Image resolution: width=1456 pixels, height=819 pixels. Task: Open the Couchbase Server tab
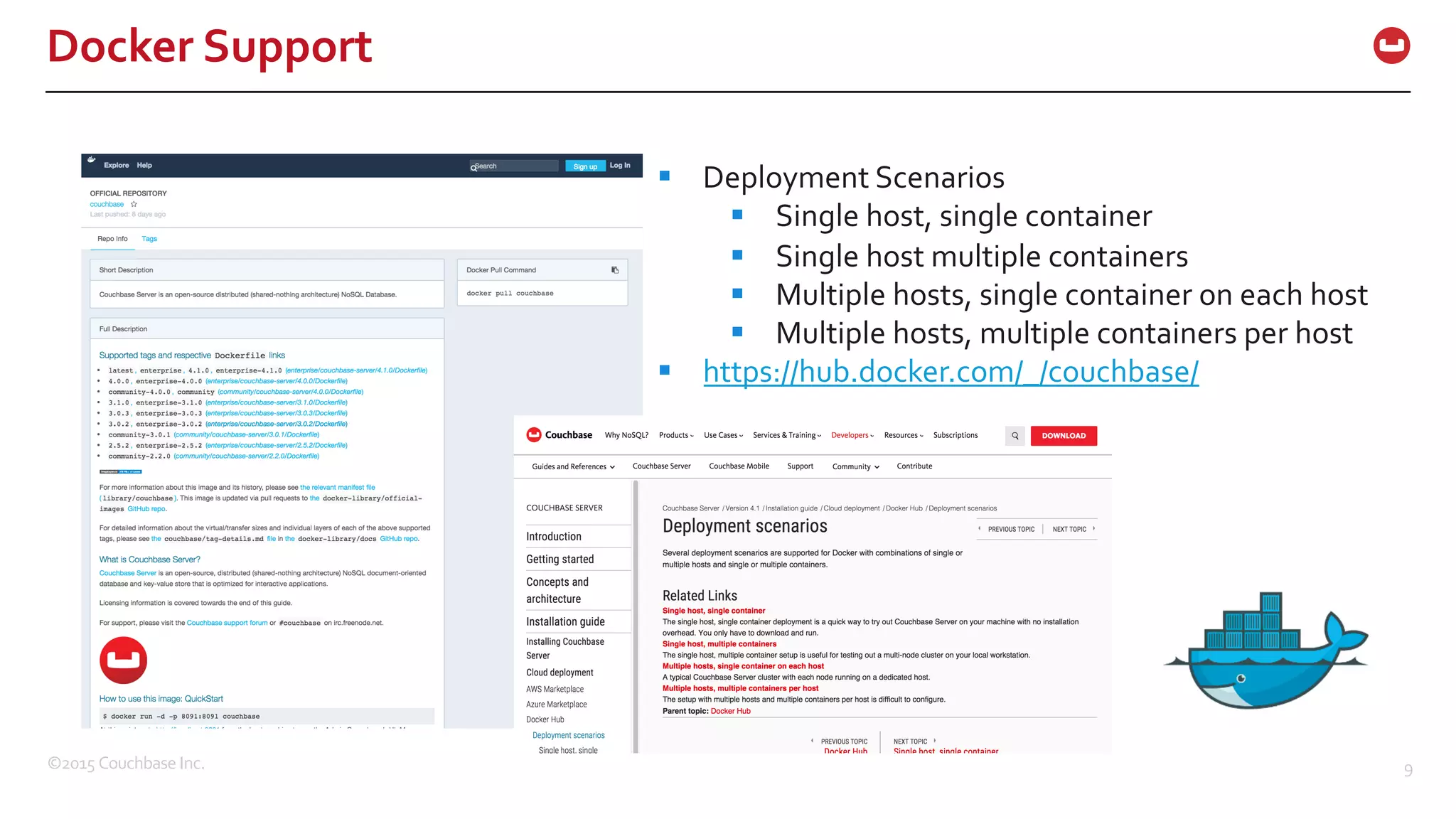coord(662,466)
